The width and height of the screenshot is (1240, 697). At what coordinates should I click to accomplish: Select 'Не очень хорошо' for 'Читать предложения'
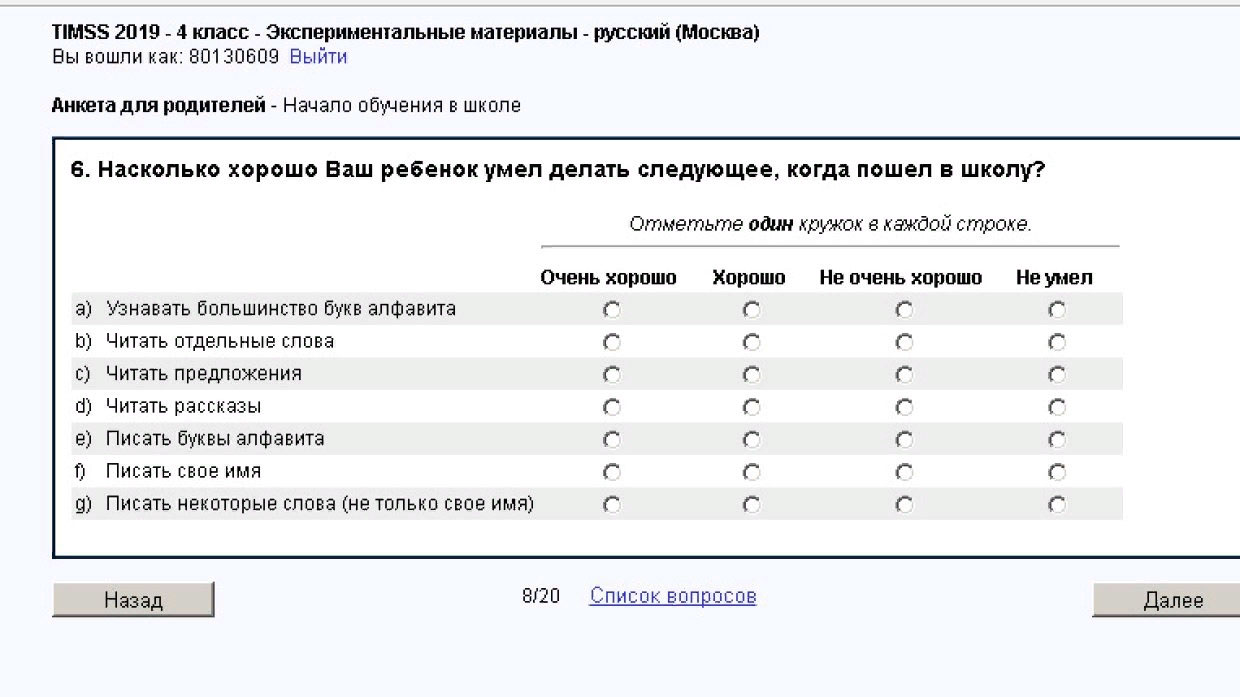click(904, 375)
